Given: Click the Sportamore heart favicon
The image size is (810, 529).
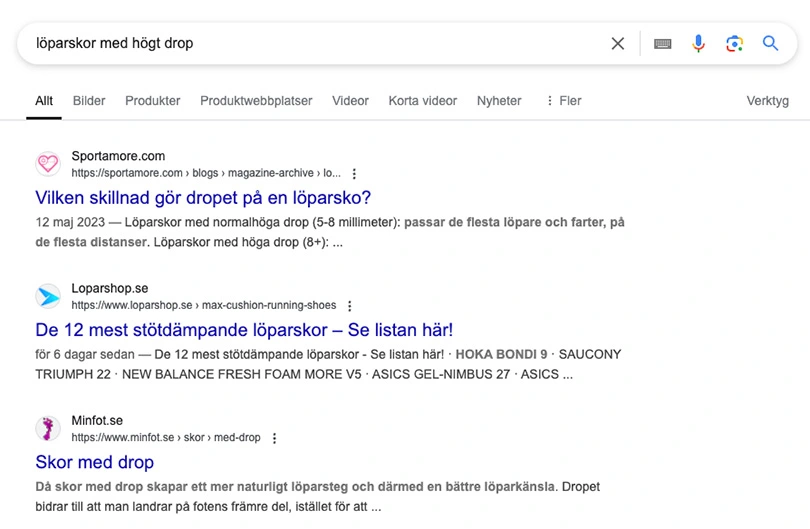Looking at the screenshot, I should 48,164.
